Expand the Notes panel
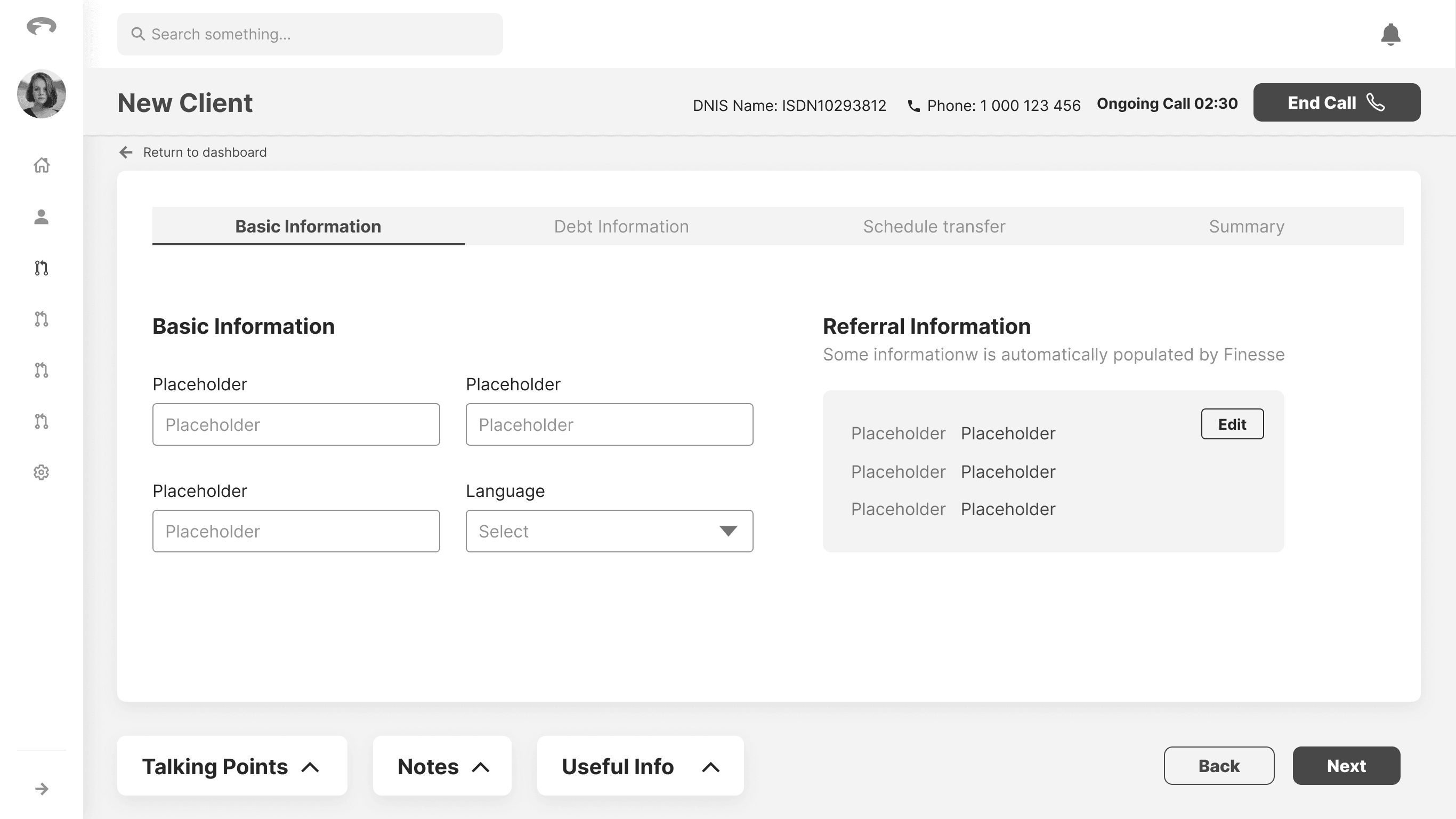This screenshot has width=1456, height=819. pyautogui.click(x=442, y=766)
